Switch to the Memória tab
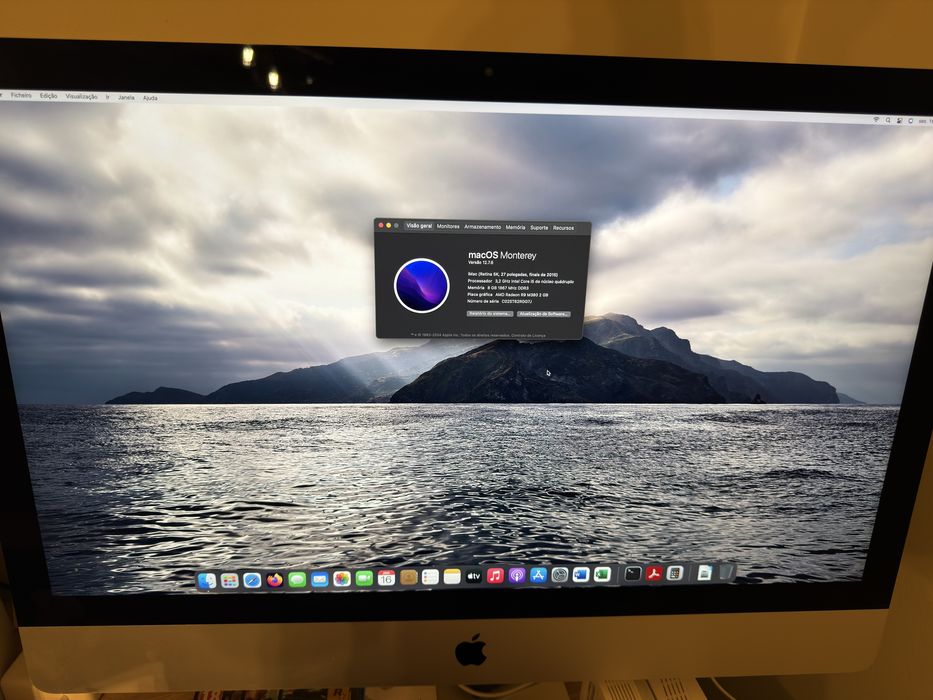Screen dimensions: 933x700 tap(515, 227)
